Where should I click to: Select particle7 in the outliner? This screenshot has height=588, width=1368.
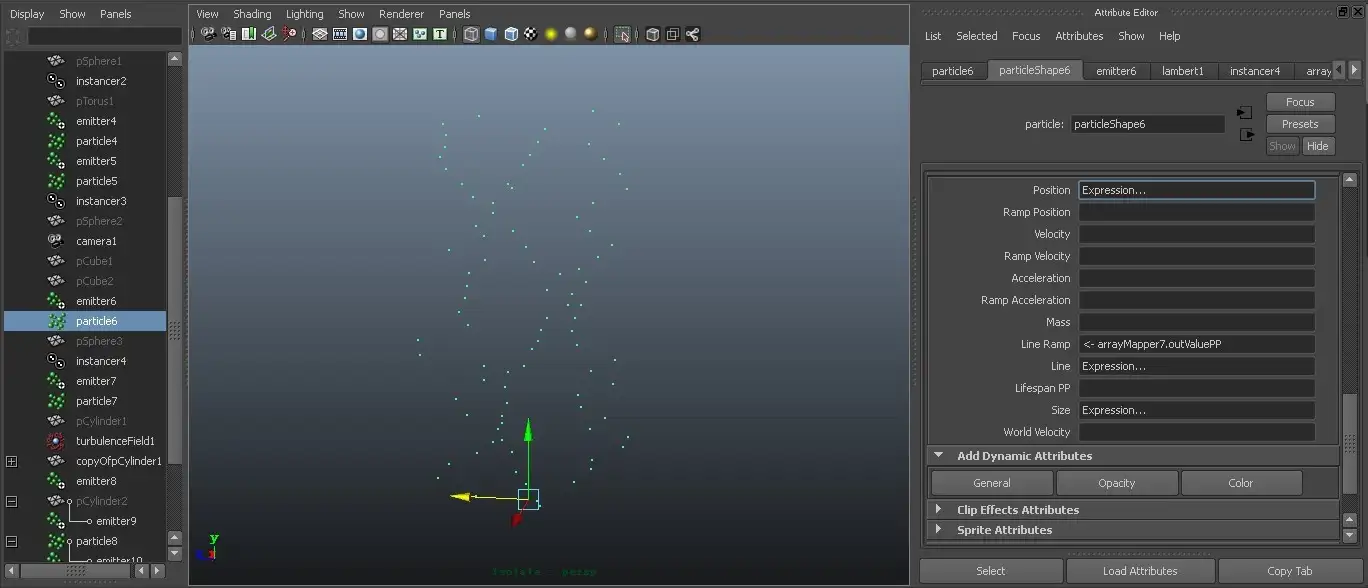pyautogui.click(x=96, y=401)
